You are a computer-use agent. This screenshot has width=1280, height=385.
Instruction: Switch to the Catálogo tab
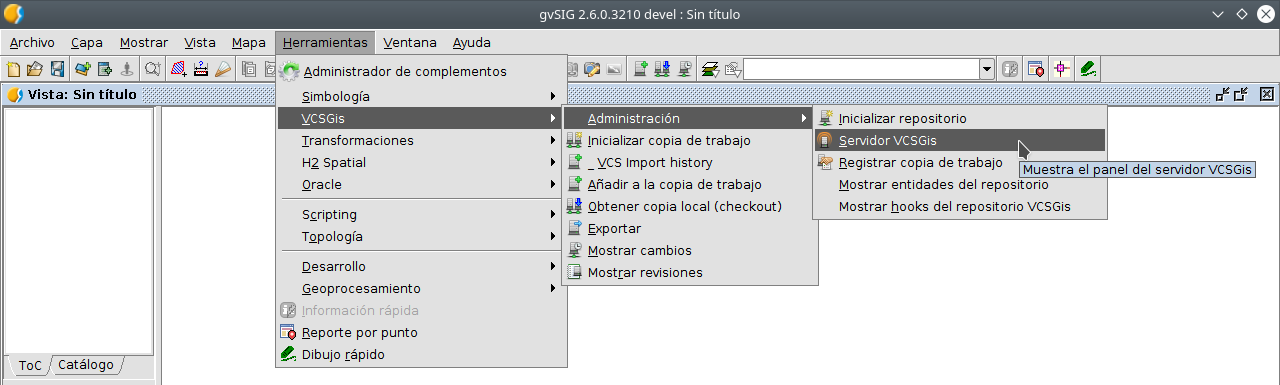(x=86, y=365)
